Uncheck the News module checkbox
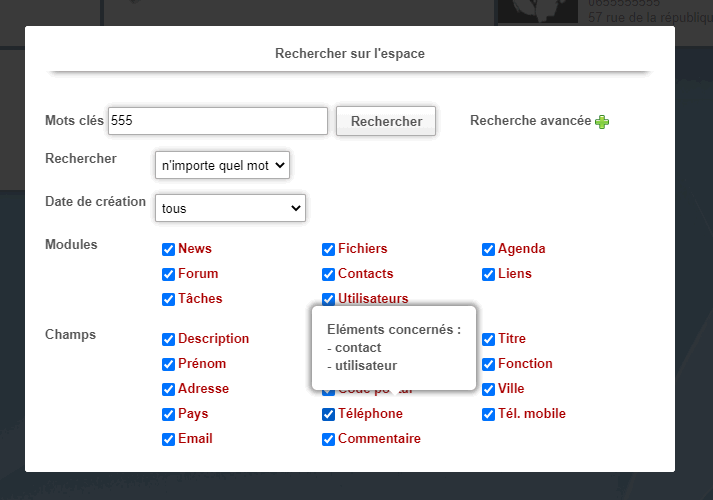 (169, 249)
